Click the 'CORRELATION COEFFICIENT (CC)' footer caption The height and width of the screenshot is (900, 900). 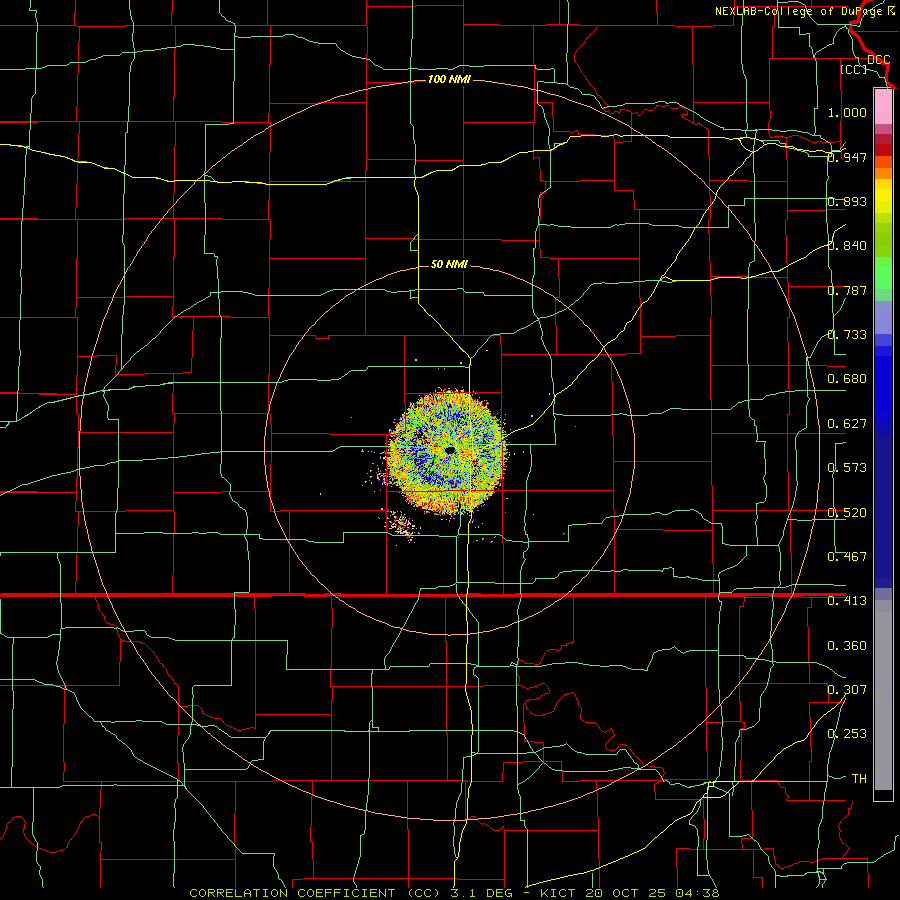(x=315, y=893)
